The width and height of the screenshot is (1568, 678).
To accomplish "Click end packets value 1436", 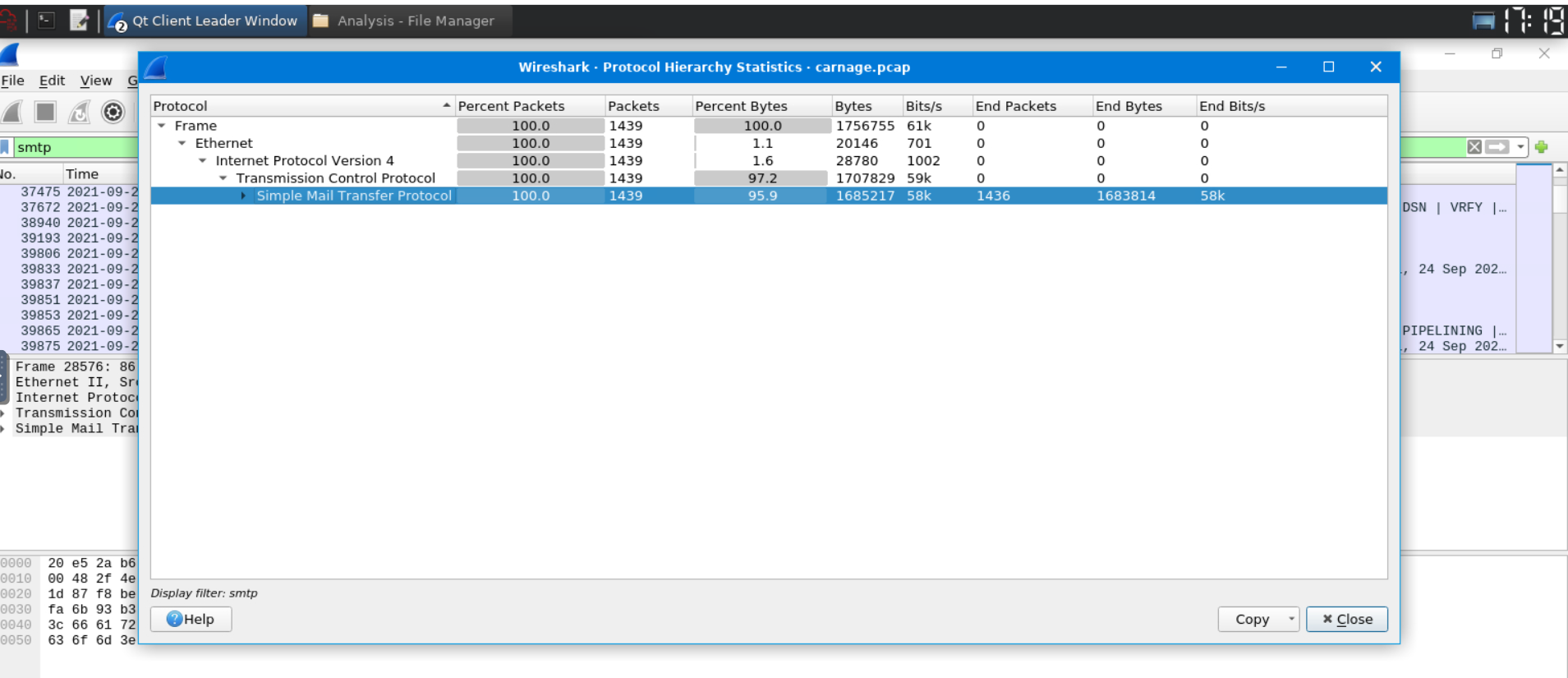I will [993, 196].
